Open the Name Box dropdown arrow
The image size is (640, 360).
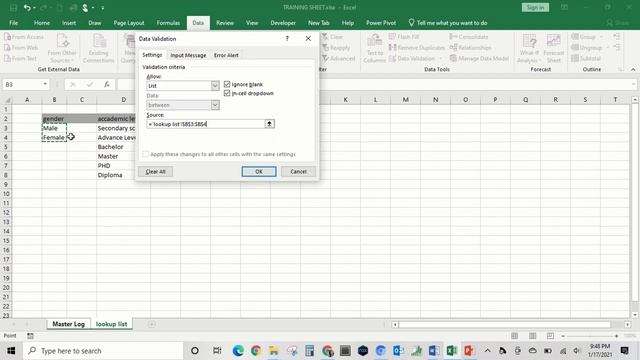click(45, 84)
